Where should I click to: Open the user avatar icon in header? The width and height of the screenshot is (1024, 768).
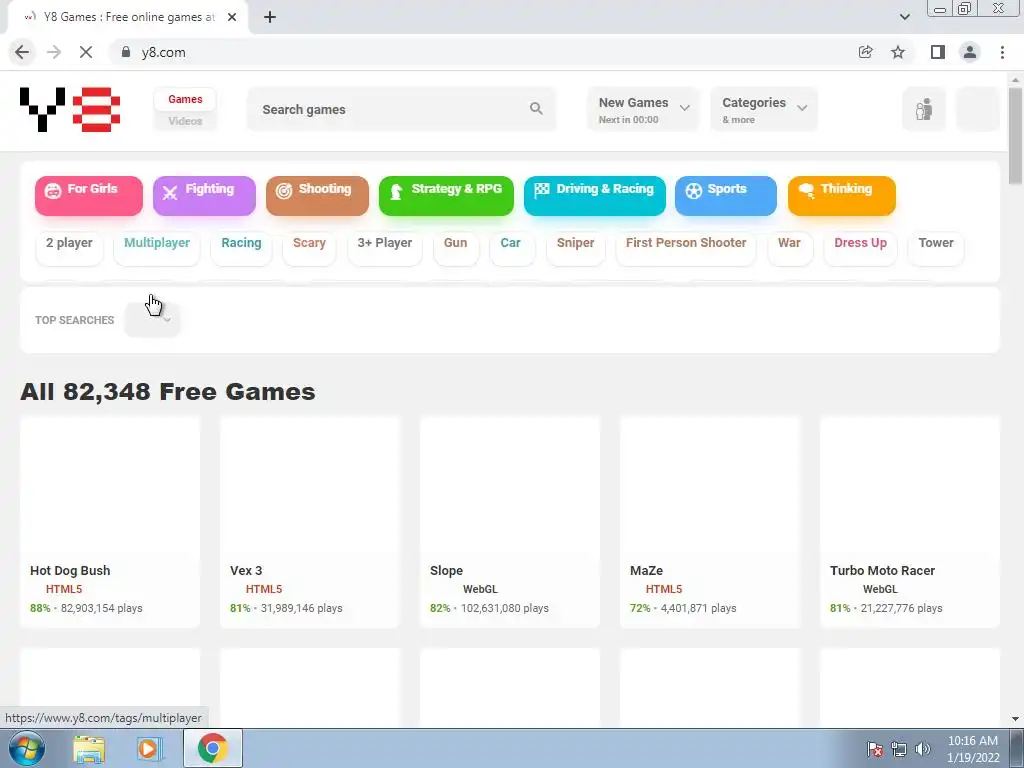[923, 109]
